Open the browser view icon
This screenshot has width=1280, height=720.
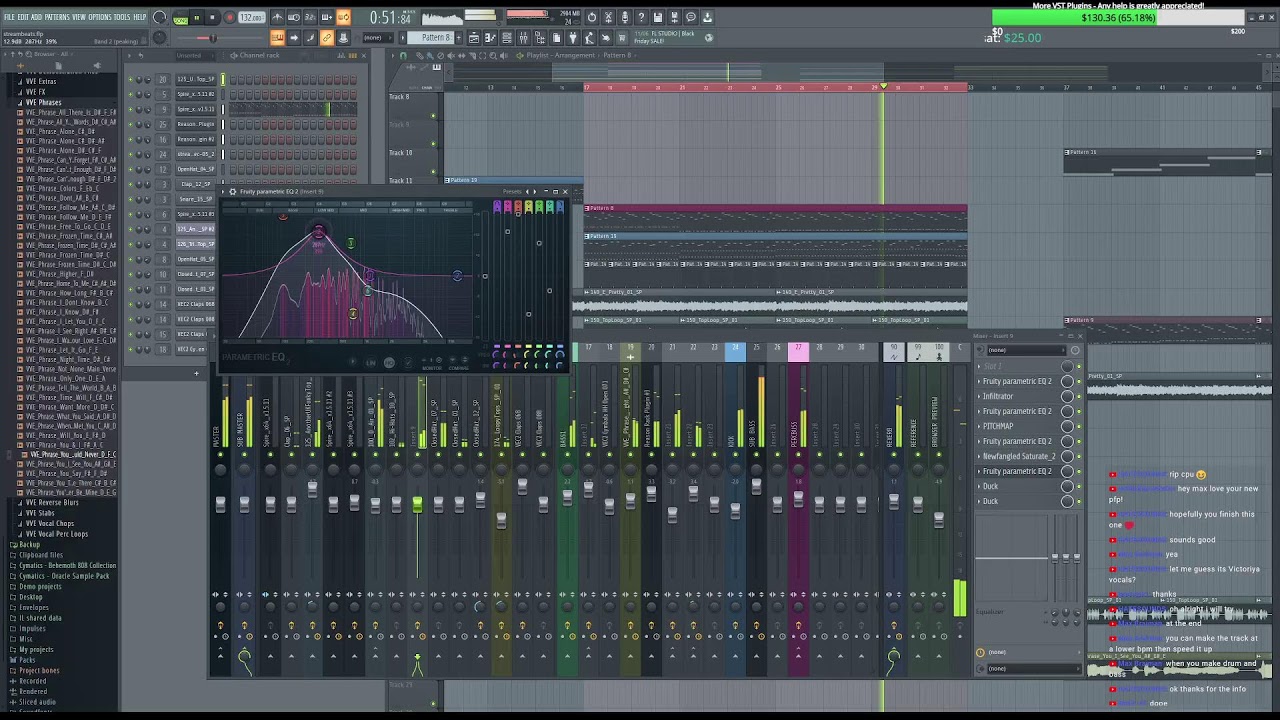(x=539, y=38)
